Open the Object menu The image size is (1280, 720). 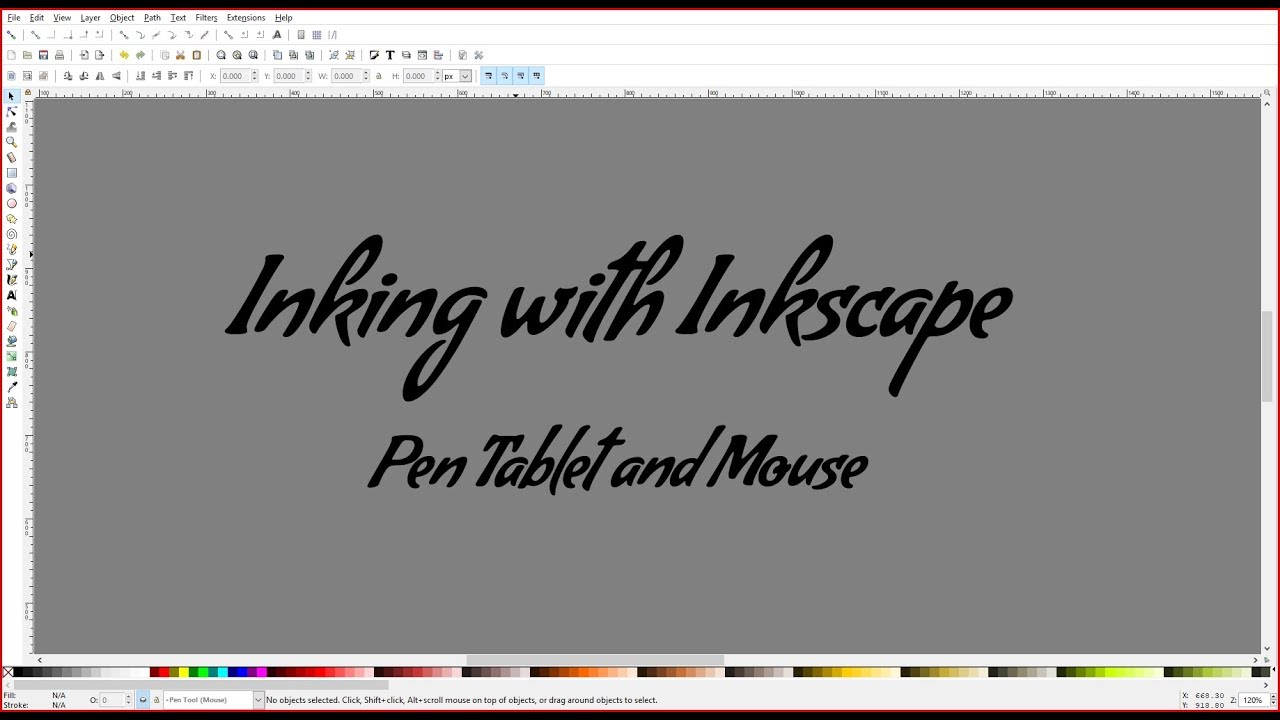point(122,17)
